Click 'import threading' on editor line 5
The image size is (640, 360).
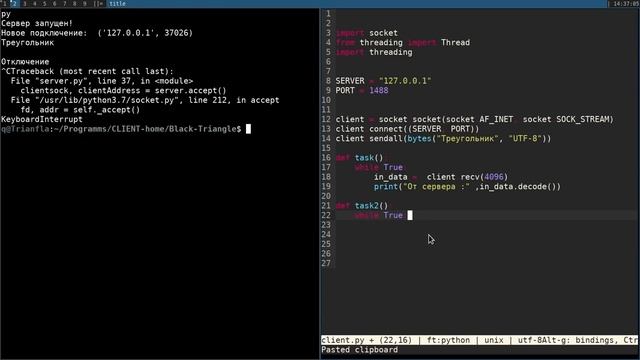point(374,52)
